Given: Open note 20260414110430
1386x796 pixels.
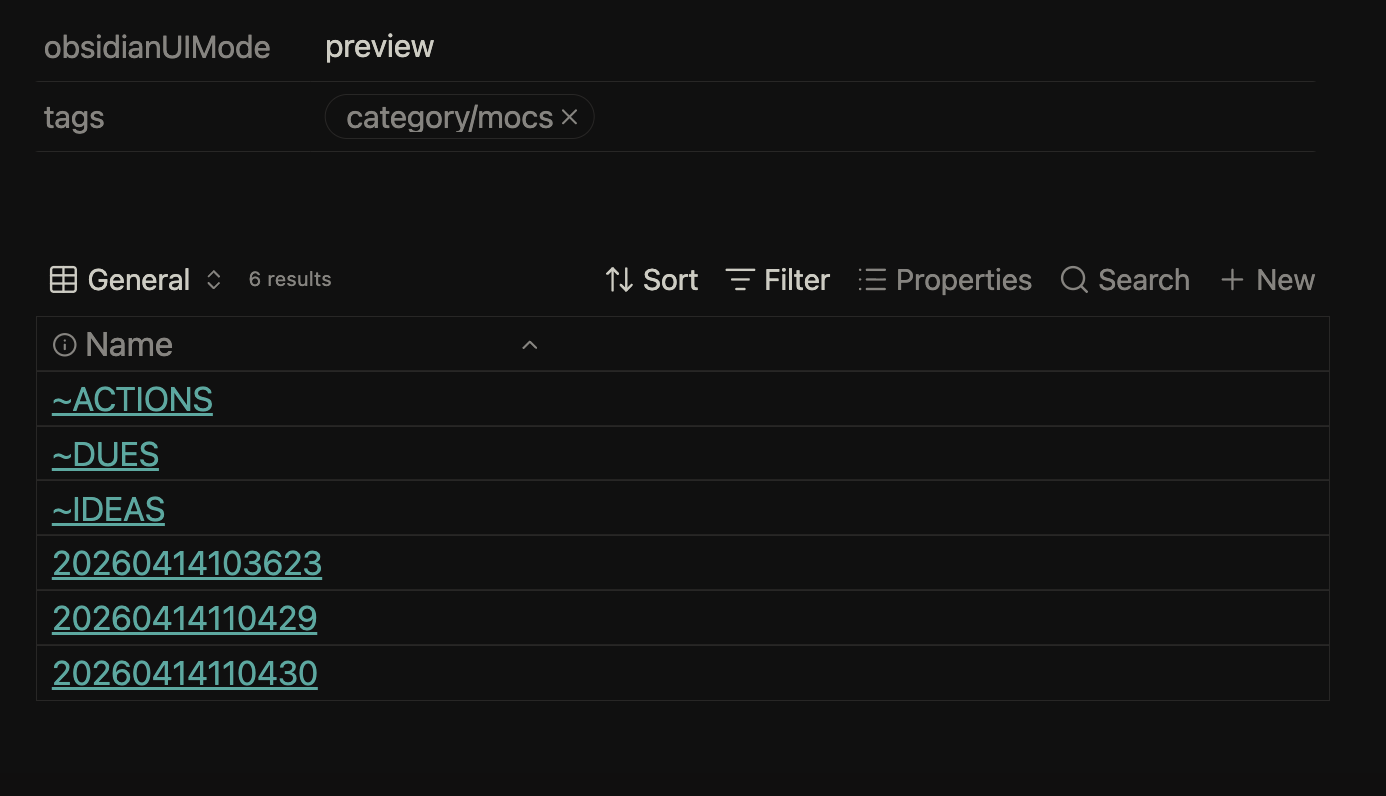Looking at the screenshot, I should (x=184, y=674).
